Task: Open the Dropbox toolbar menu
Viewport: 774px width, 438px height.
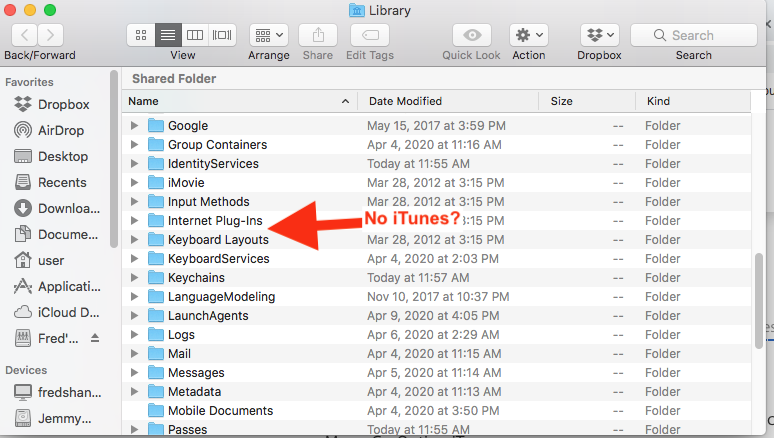Action: (600, 35)
